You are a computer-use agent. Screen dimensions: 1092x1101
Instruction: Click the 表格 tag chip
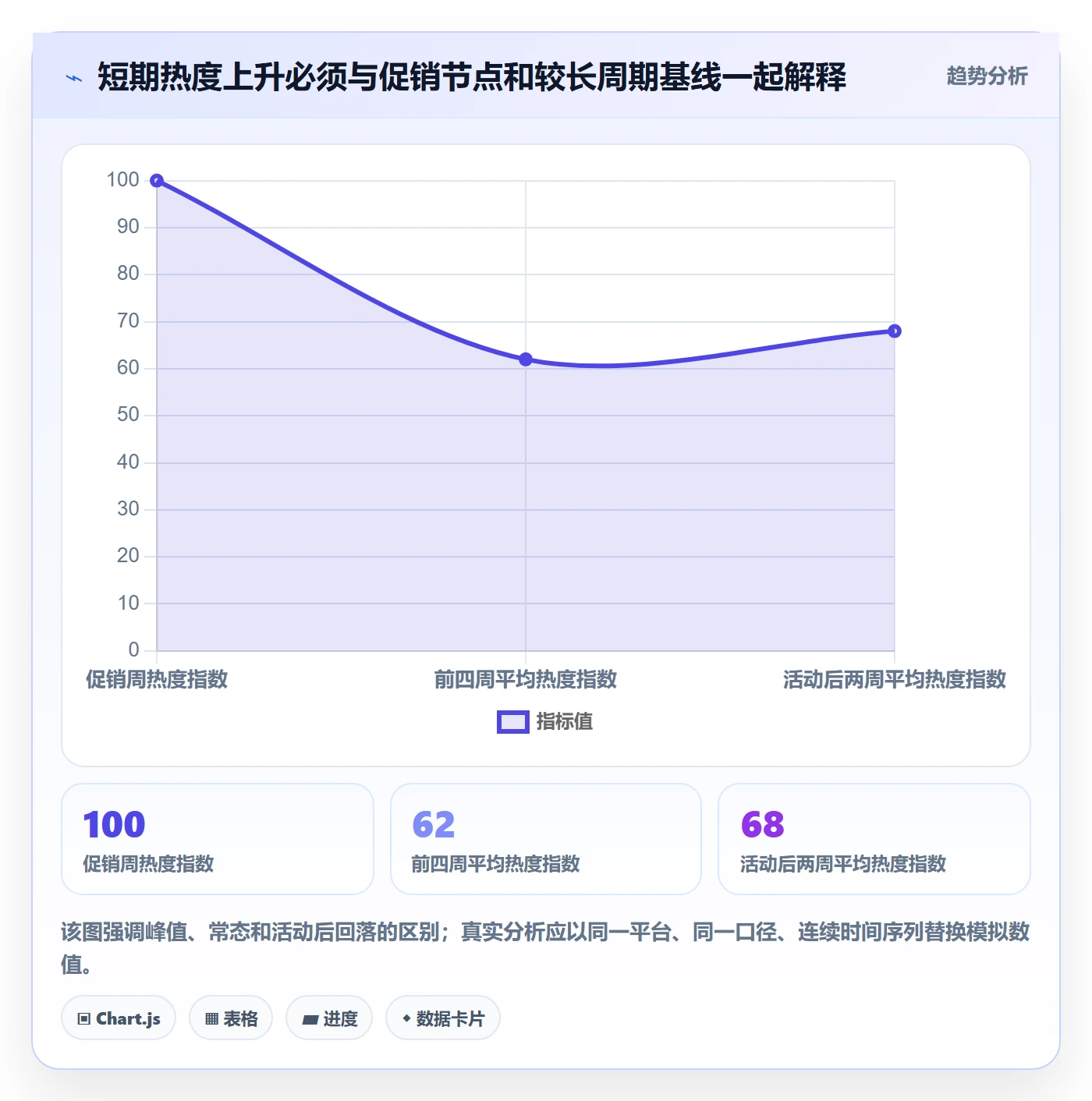231,1018
